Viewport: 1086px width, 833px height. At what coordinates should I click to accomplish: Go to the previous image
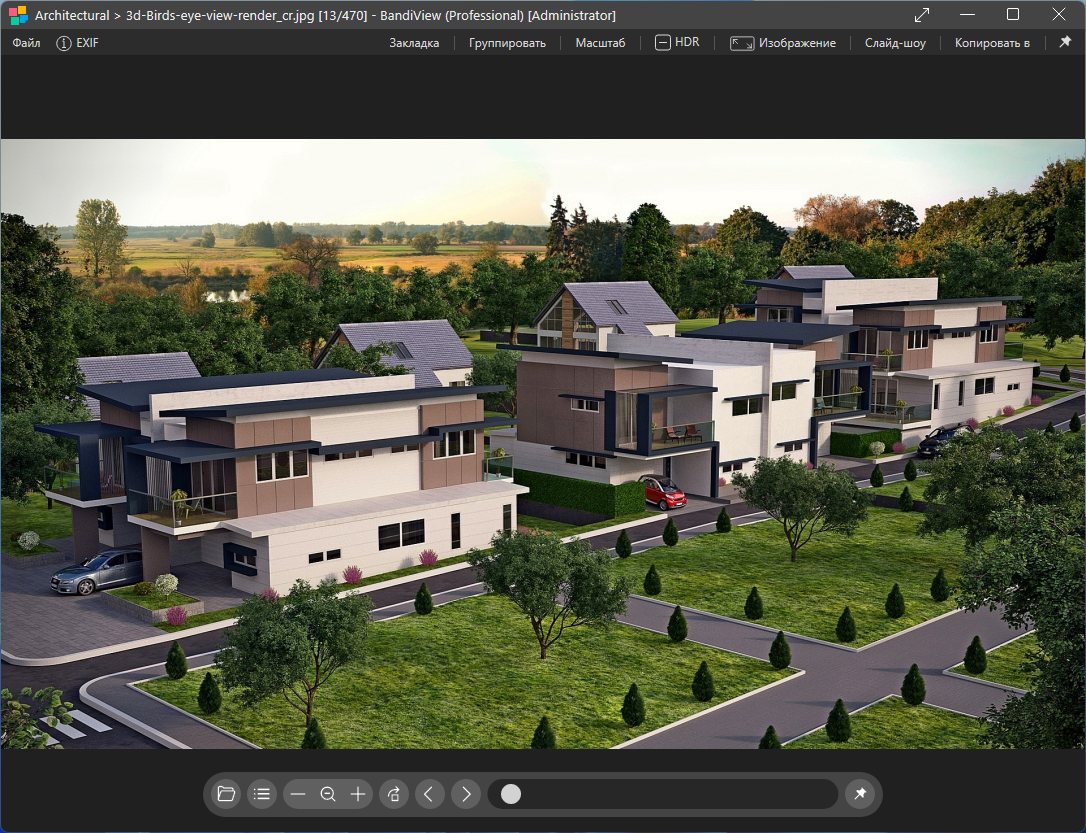pyautogui.click(x=429, y=794)
